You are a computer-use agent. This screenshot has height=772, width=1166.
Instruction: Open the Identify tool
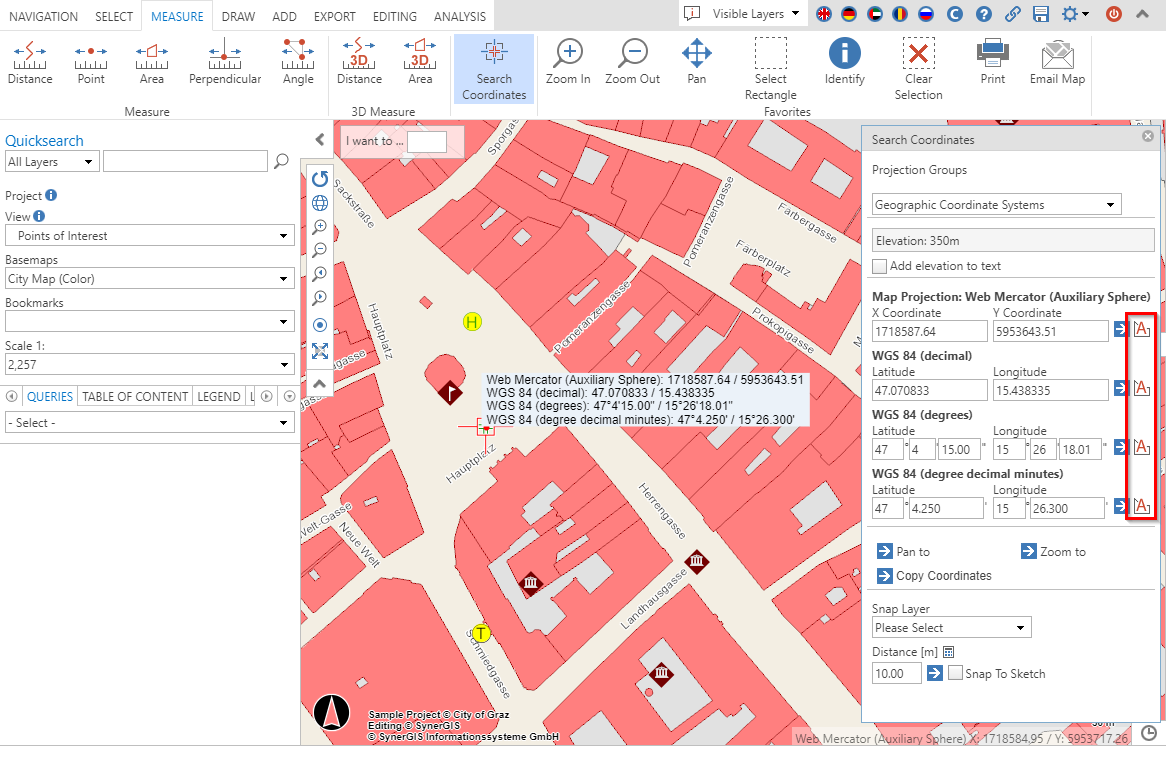844,62
